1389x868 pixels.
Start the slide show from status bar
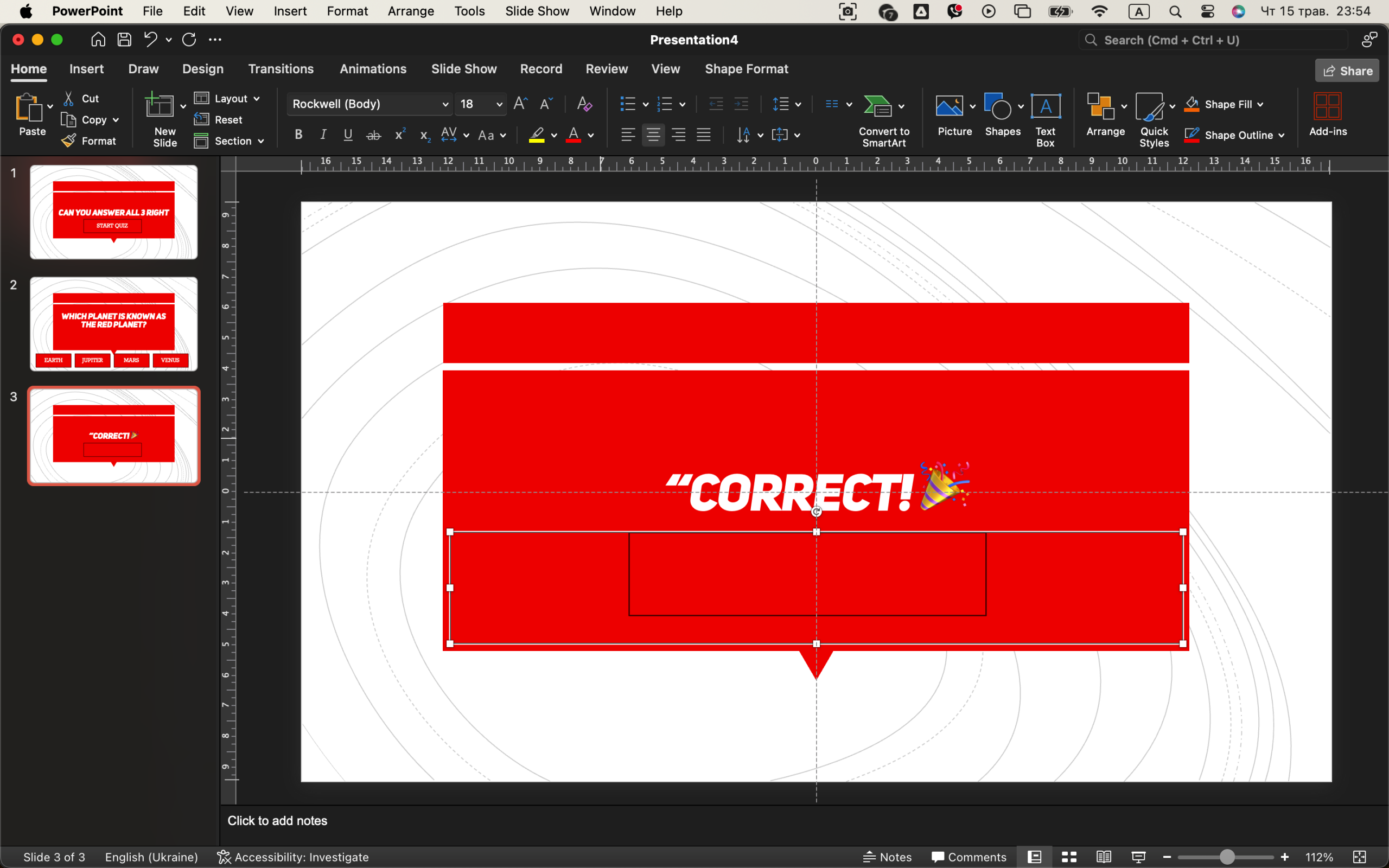pyautogui.click(x=1138, y=857)
